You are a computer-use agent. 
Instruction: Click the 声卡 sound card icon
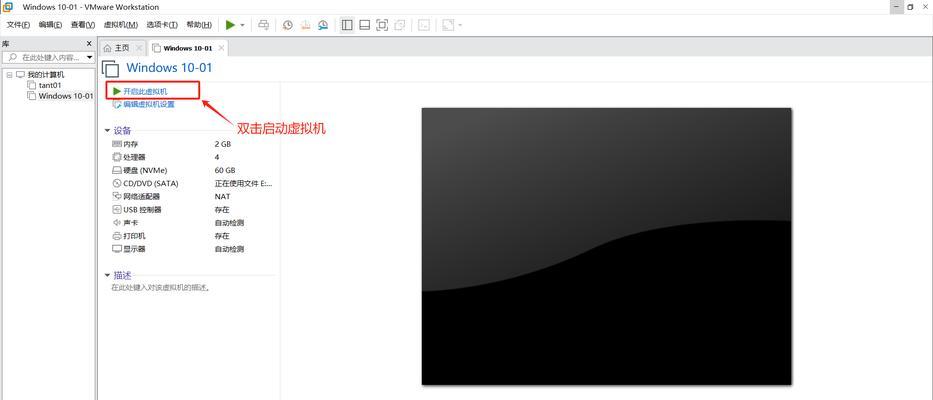point(117,223)
